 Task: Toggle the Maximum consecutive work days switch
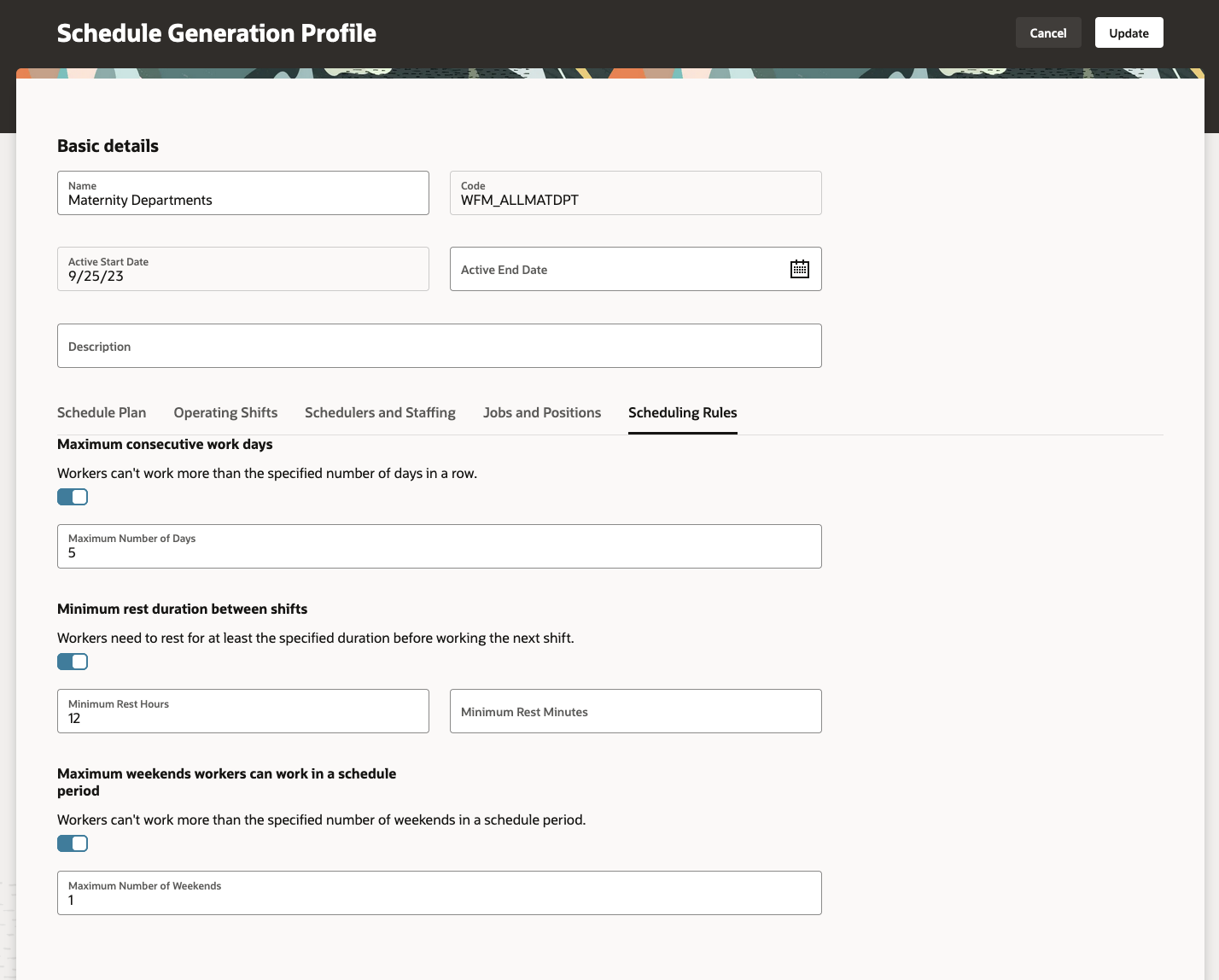click(73, 497)
